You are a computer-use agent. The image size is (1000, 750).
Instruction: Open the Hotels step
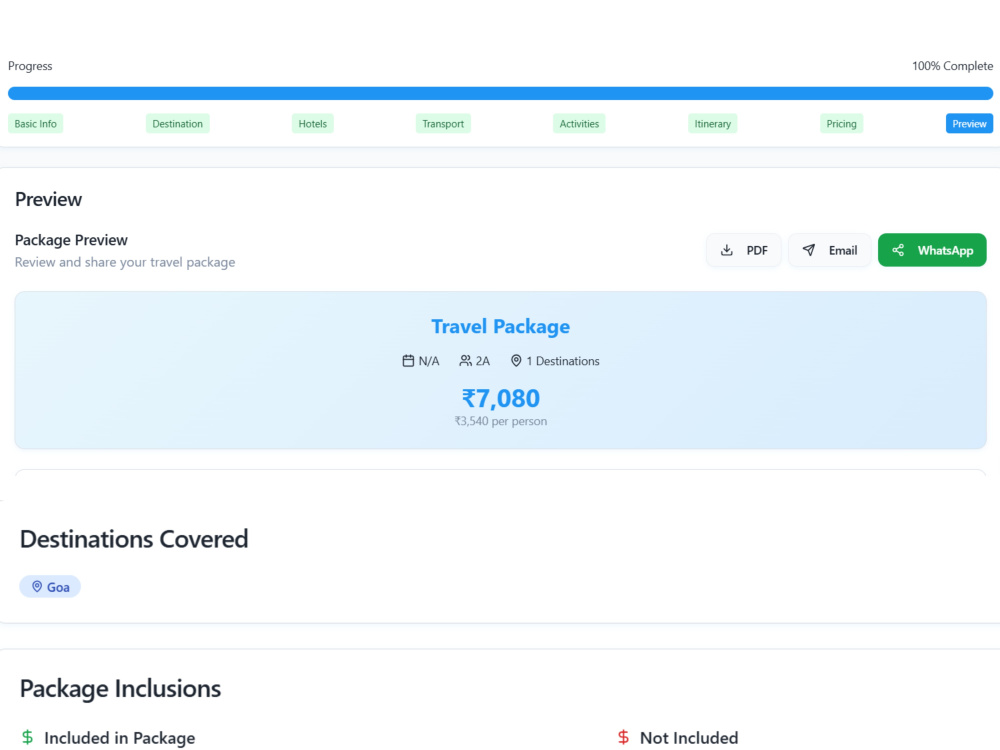tap(312, 124)
